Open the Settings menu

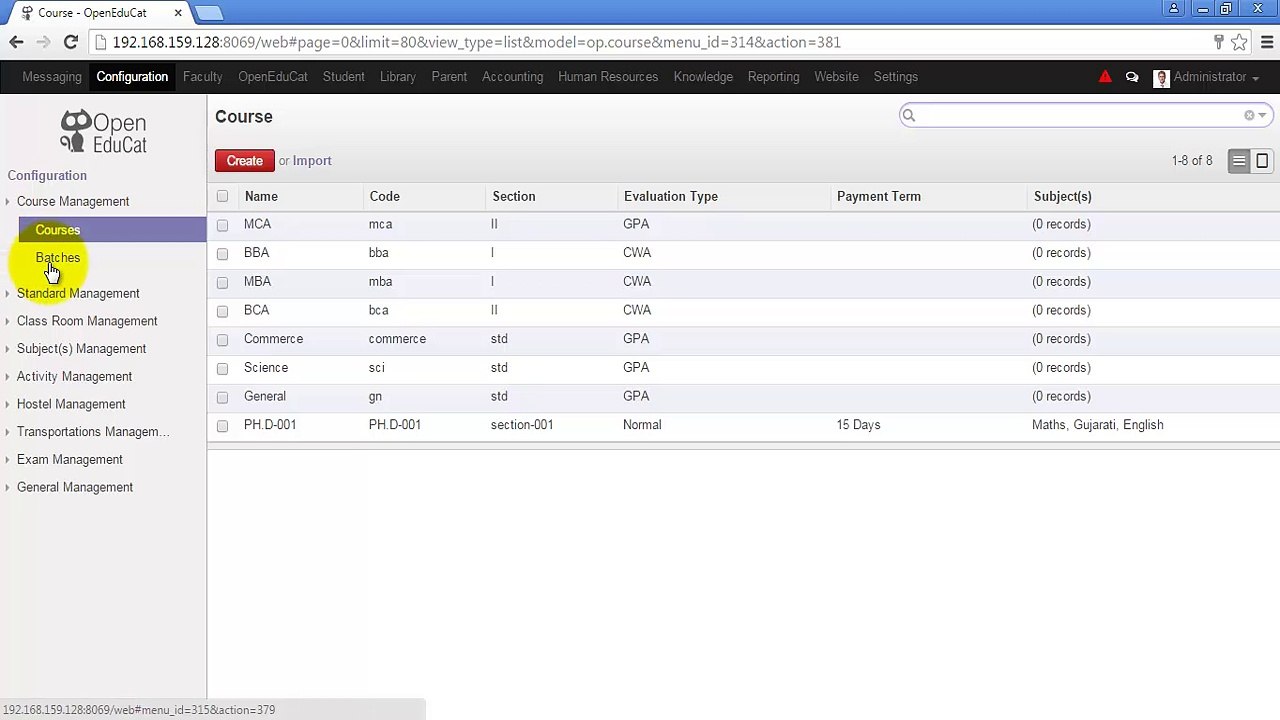click(x=896, y=77)
